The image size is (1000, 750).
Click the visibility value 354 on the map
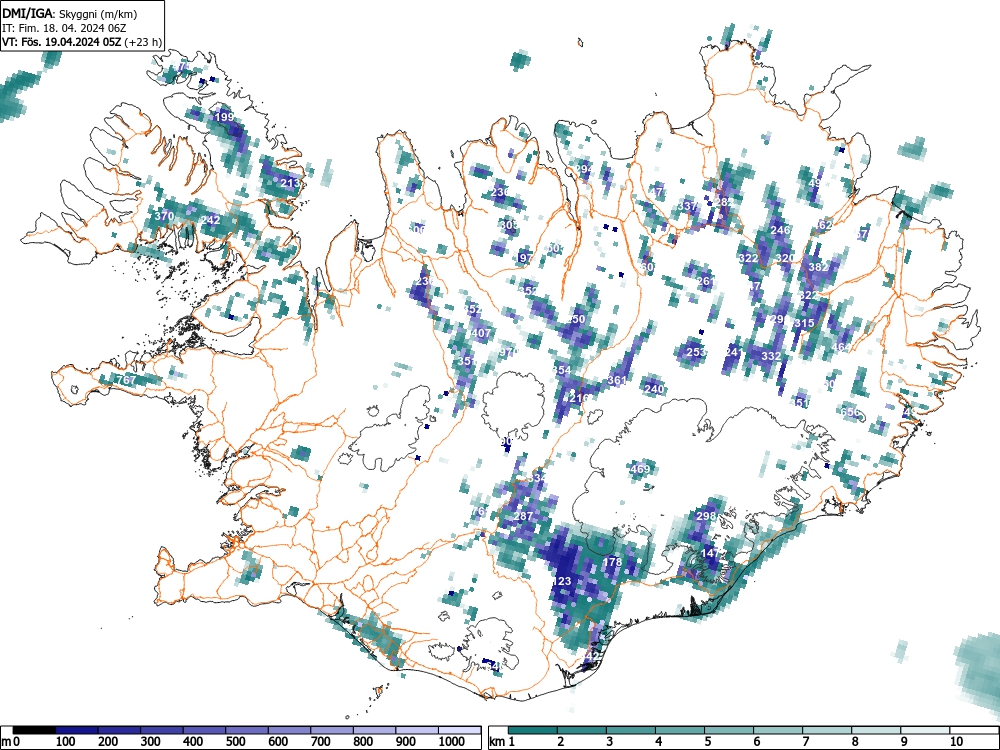562,371
